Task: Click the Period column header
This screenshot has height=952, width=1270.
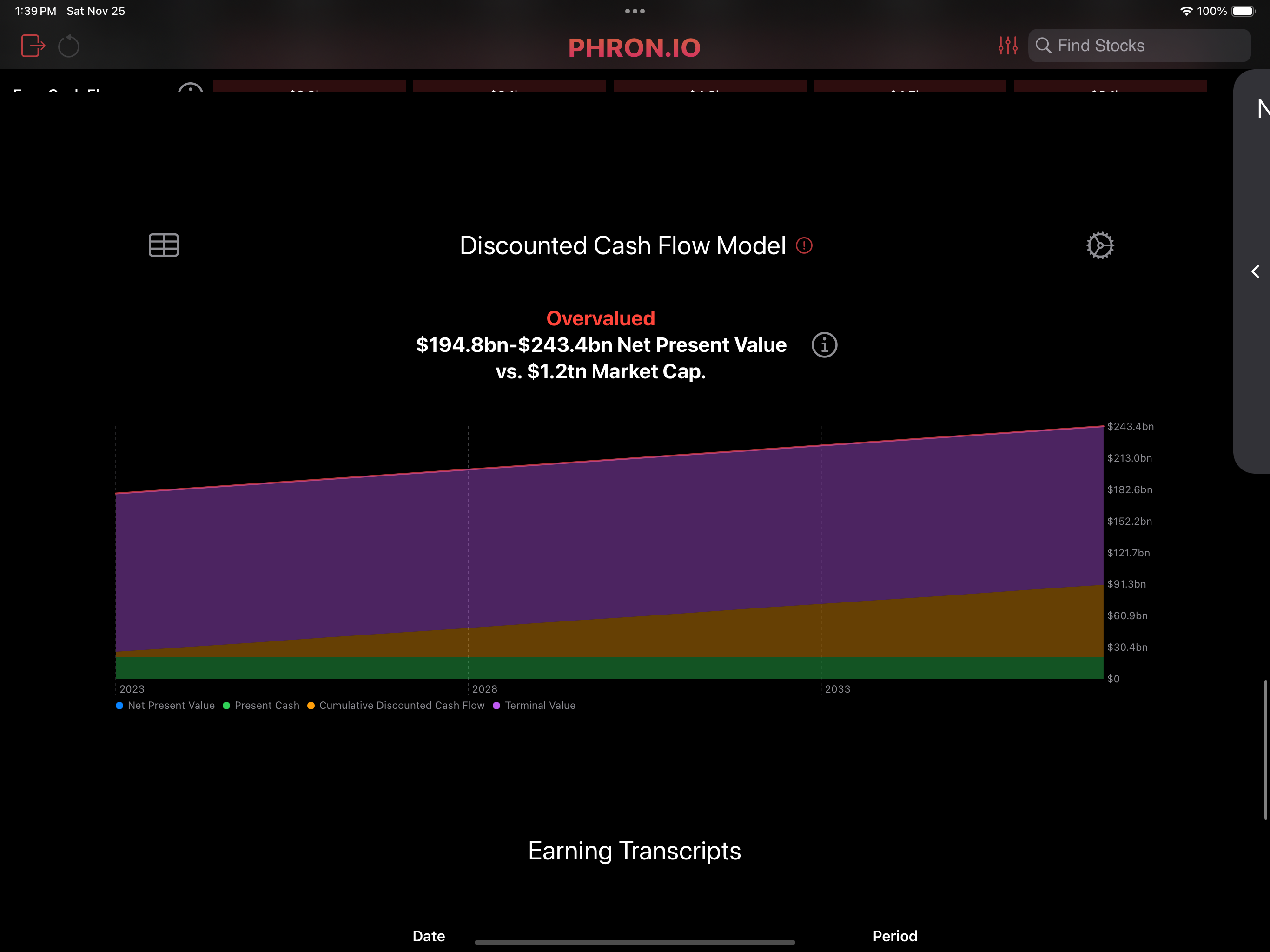Action: (x=894, y=936)
